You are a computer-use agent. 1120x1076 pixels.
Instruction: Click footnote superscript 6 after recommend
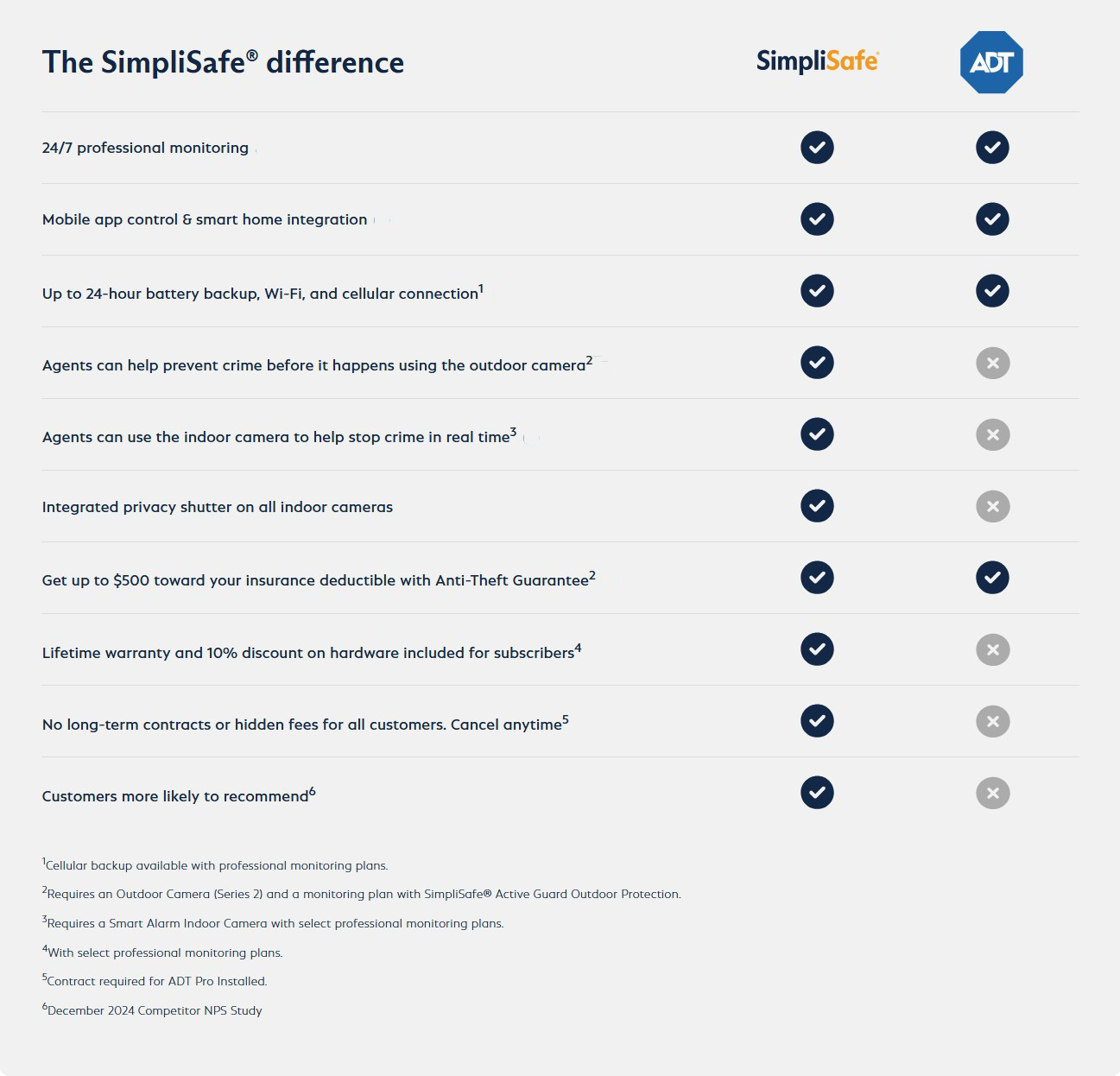tap(313, 791)
